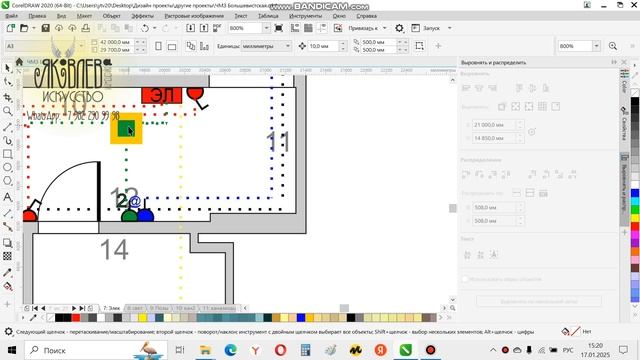Expand the Undo history dropdown arrow
The height and width of the screenshot is (360, 640).
coord(155,28)
